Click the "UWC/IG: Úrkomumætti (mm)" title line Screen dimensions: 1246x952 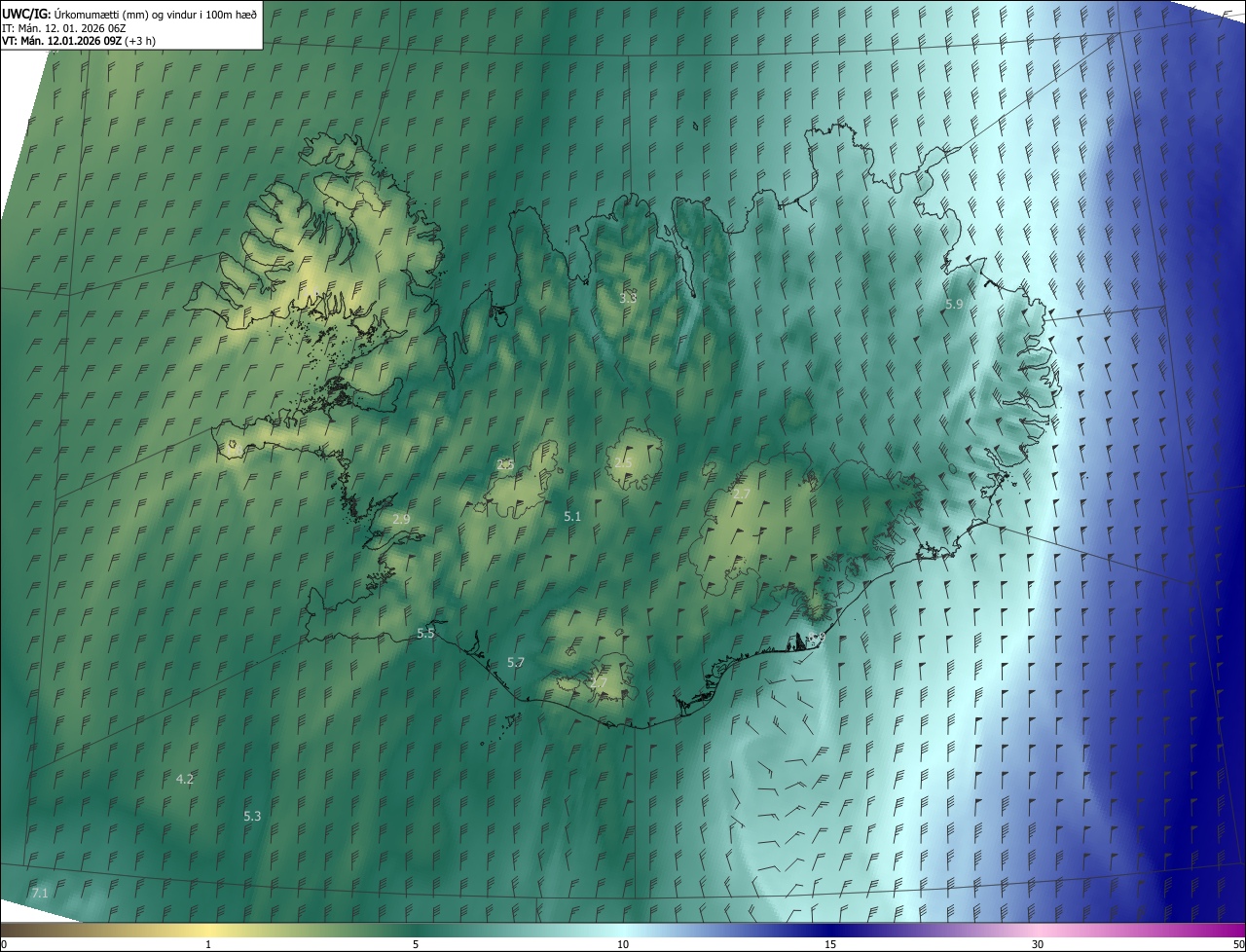pyautogui.click(x=129, y=13)
